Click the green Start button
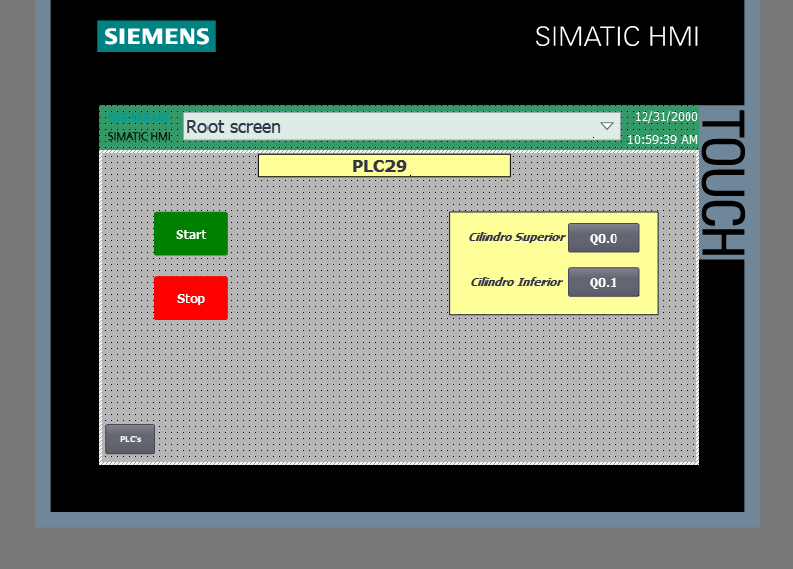Image resolution: width=793 pixels, height=569 pixels. point(191,234)
